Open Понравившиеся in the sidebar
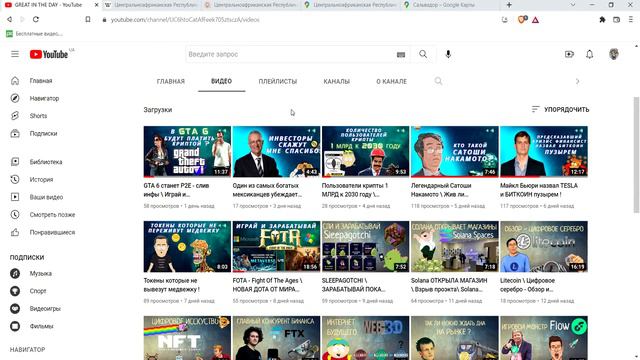640x360 pixels. (52, 232)
